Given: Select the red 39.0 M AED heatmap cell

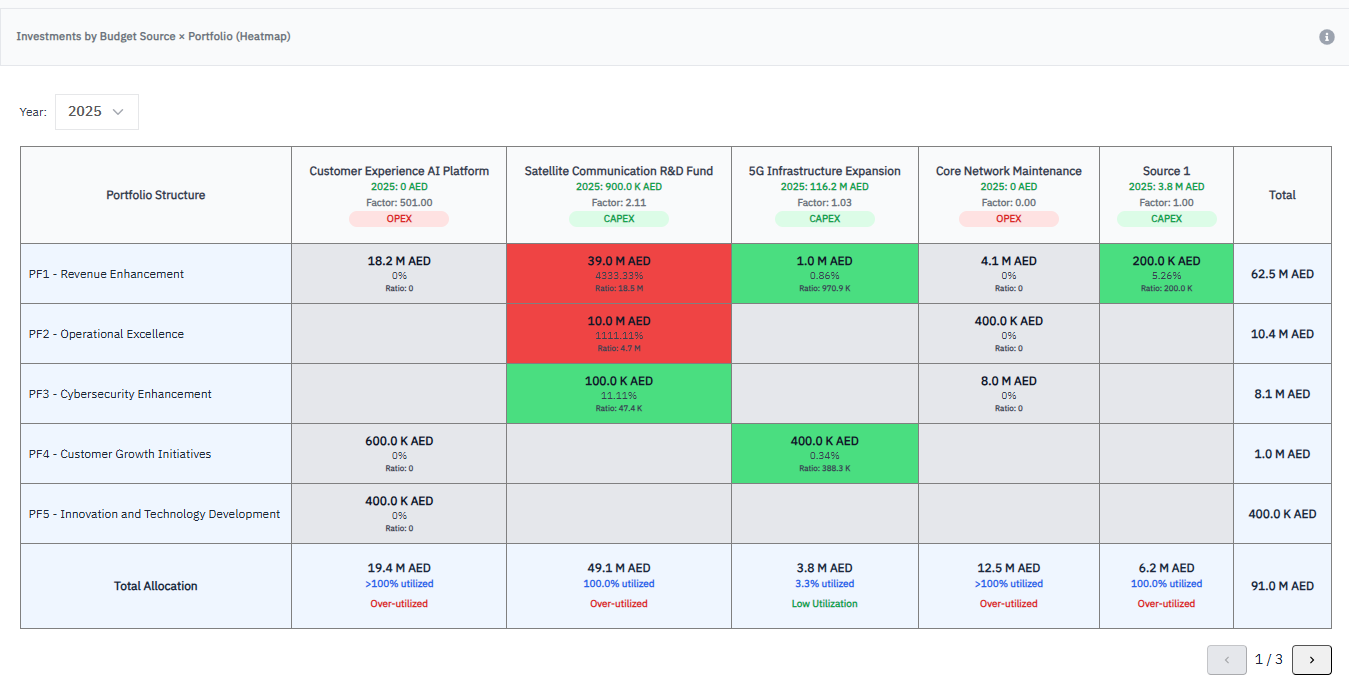Looking at the screenshot, I should [618, 273].
